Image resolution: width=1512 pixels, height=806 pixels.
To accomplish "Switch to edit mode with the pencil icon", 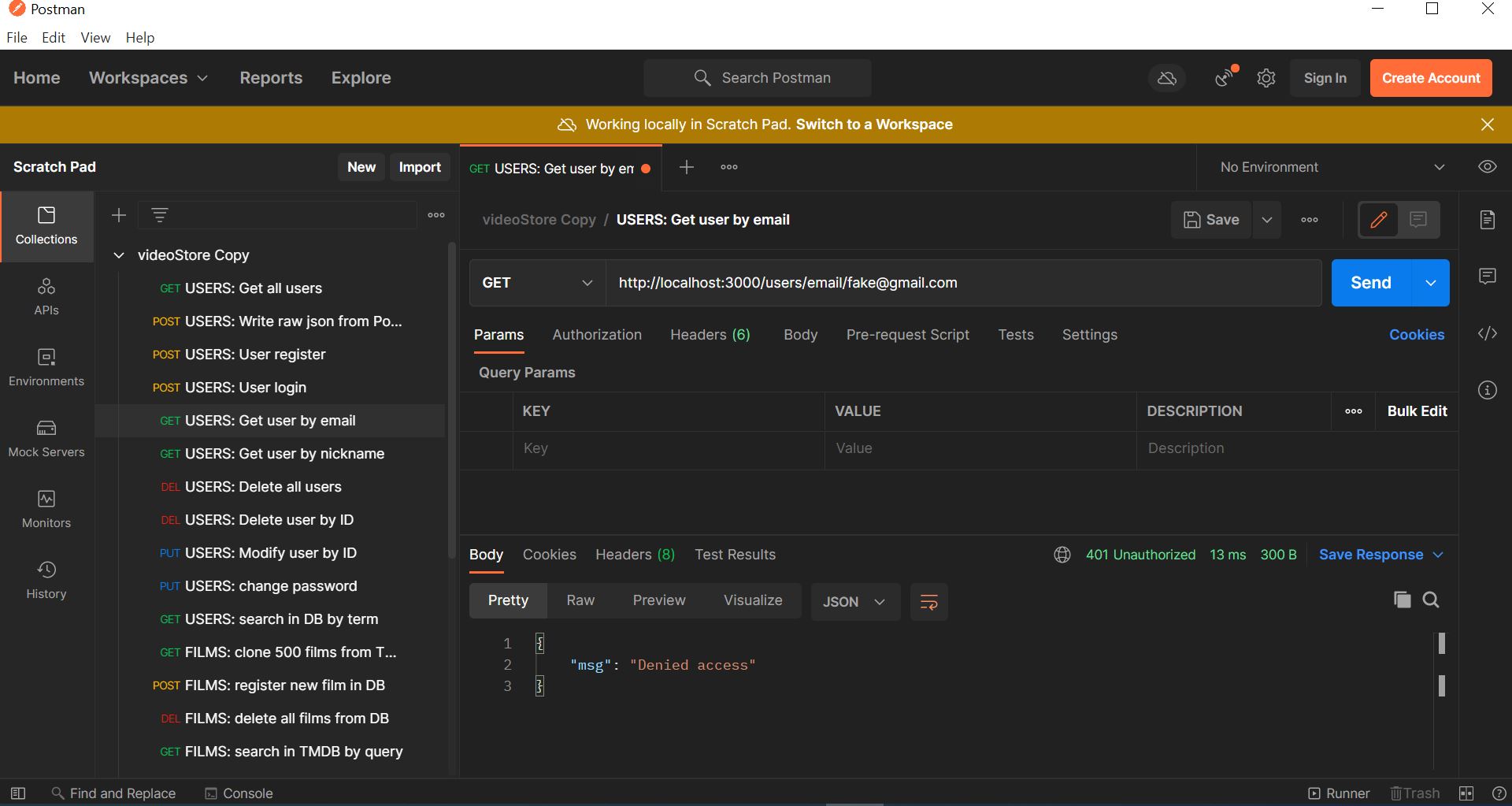I will click(1379, 220).
